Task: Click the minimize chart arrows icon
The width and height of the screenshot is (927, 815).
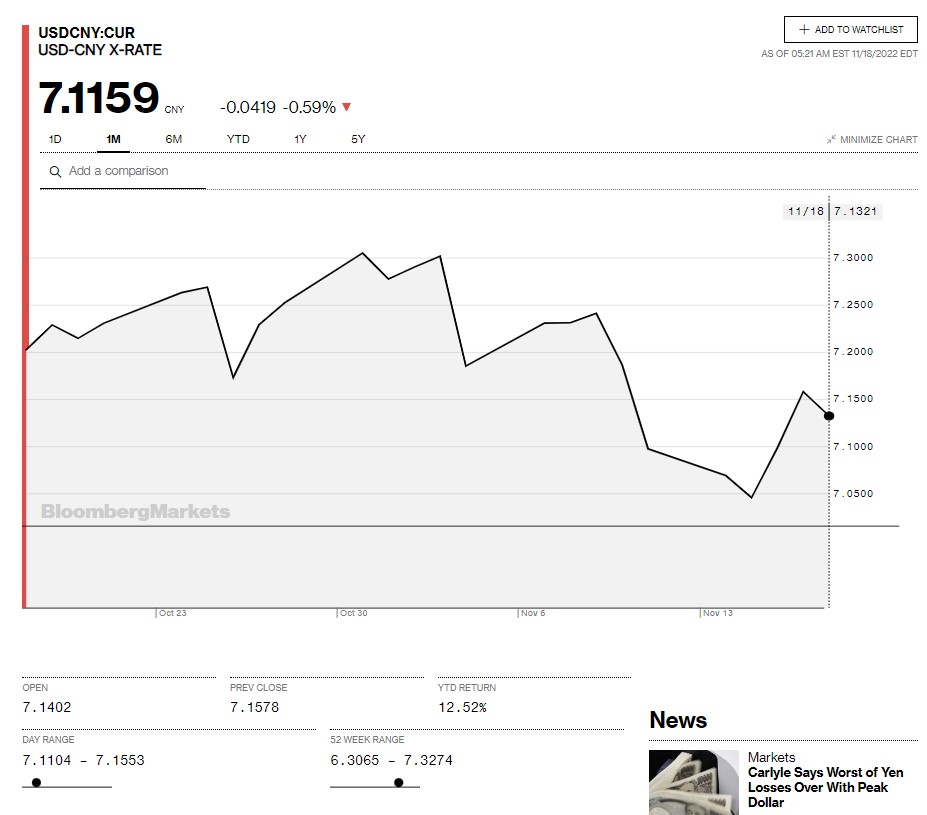Action: tap(831, 140)
